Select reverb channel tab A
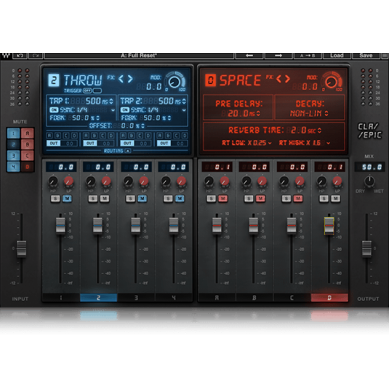Image resolution: width=389 pixels, height=389 pixels. tap(217, 298)
